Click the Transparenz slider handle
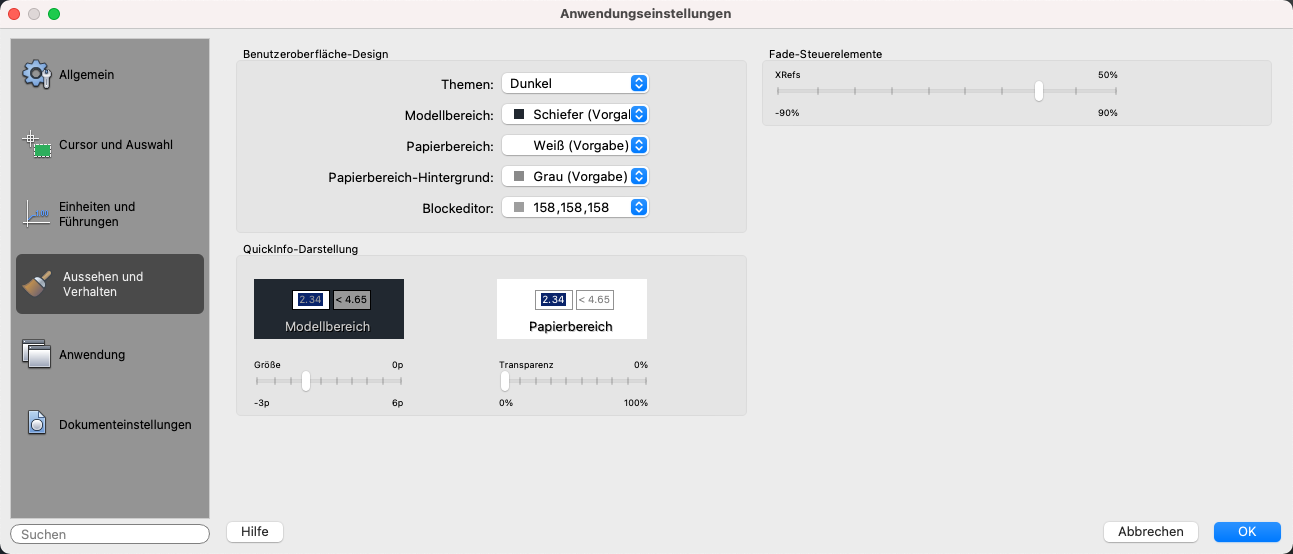 (505, 381)
